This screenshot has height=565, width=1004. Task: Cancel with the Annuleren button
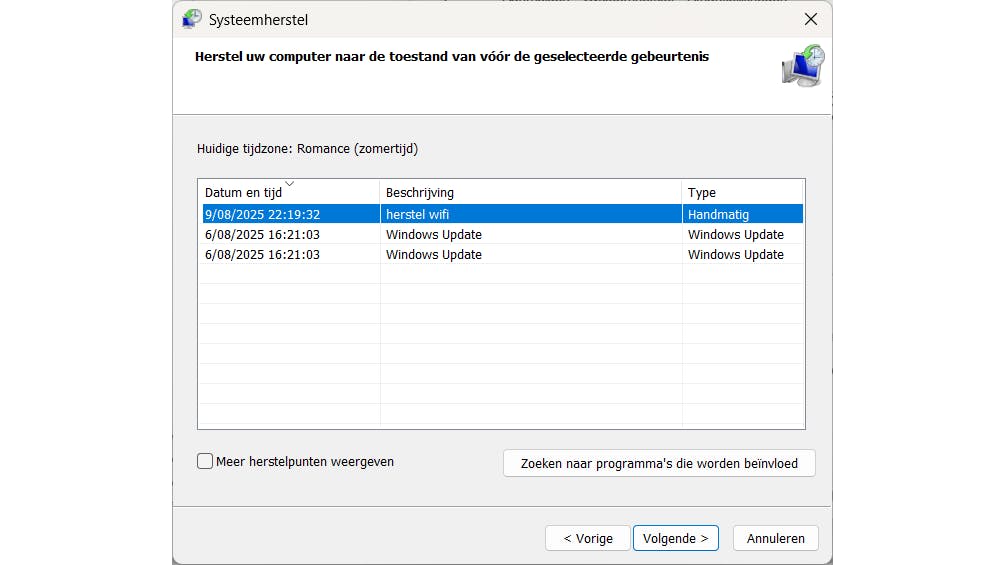775,538
